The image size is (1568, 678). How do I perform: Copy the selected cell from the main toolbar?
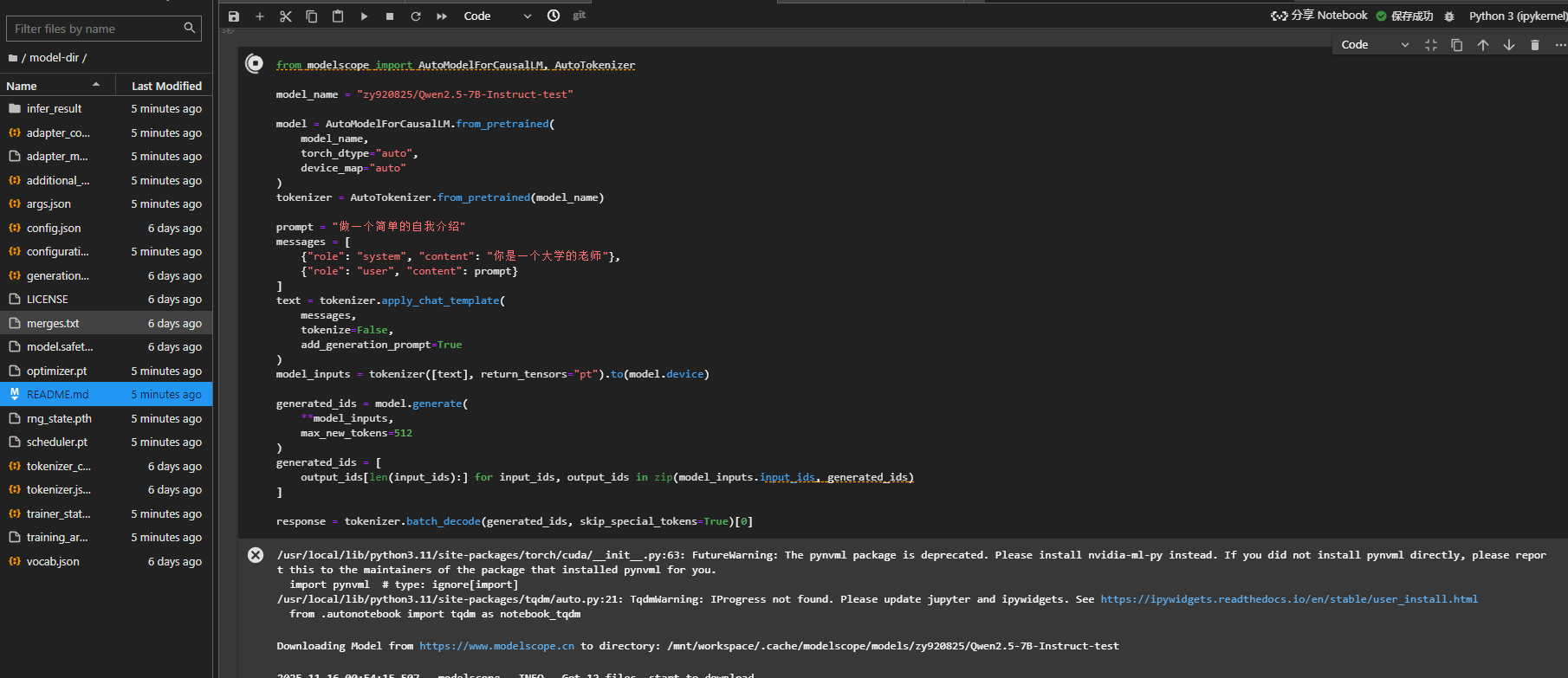(x=312, y=16)
